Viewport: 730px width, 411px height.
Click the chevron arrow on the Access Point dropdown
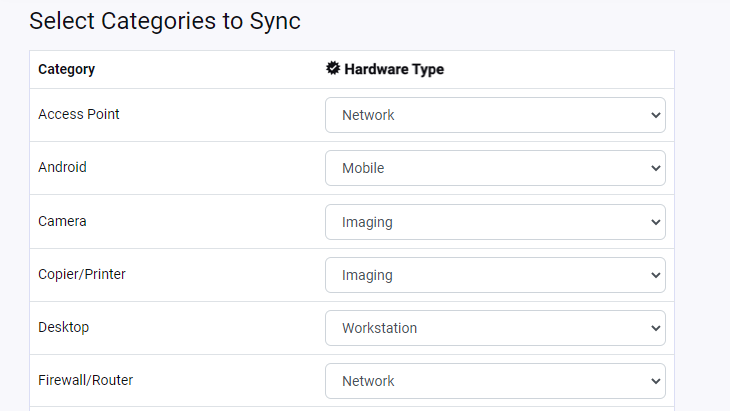coord(656,115)
